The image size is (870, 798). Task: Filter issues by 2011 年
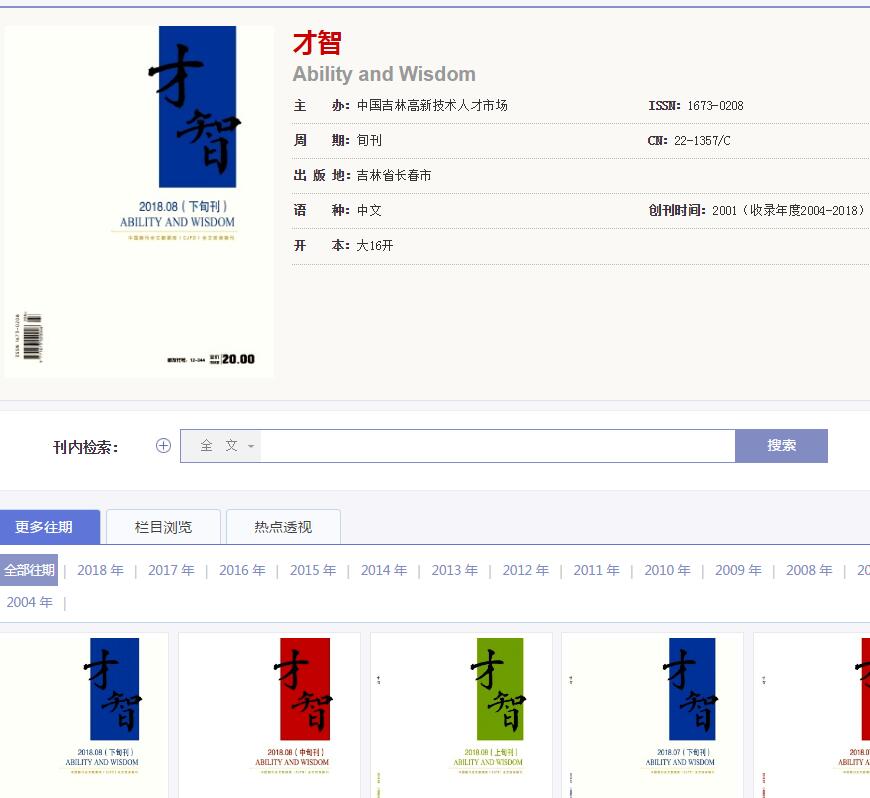click(x=596, y=570)
